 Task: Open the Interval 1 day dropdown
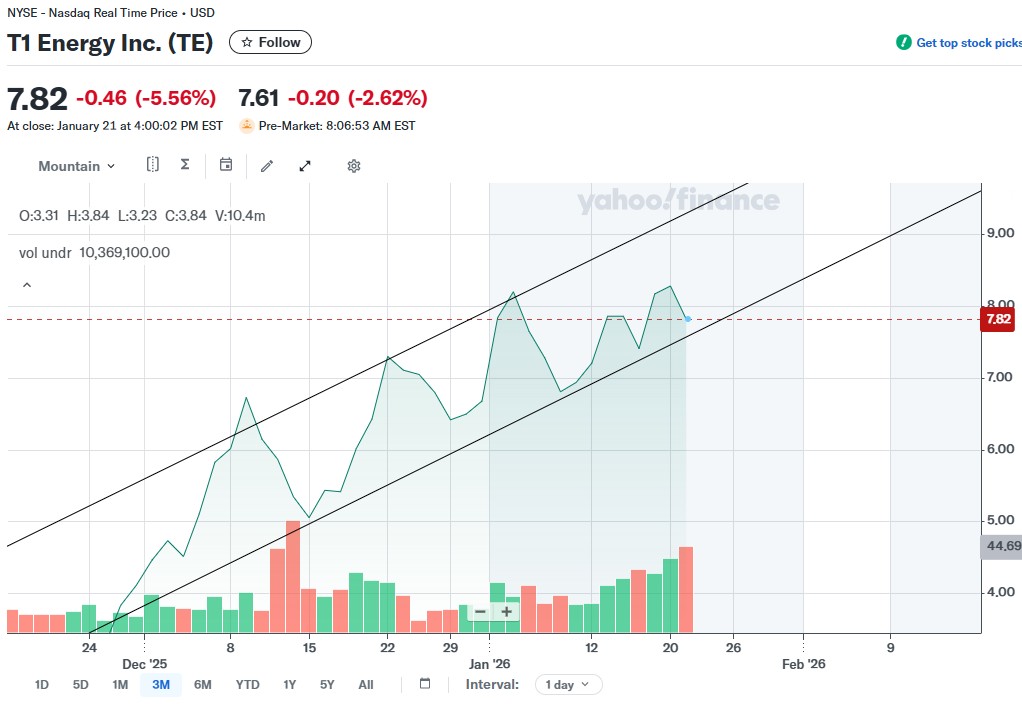[x=569, y=685]
